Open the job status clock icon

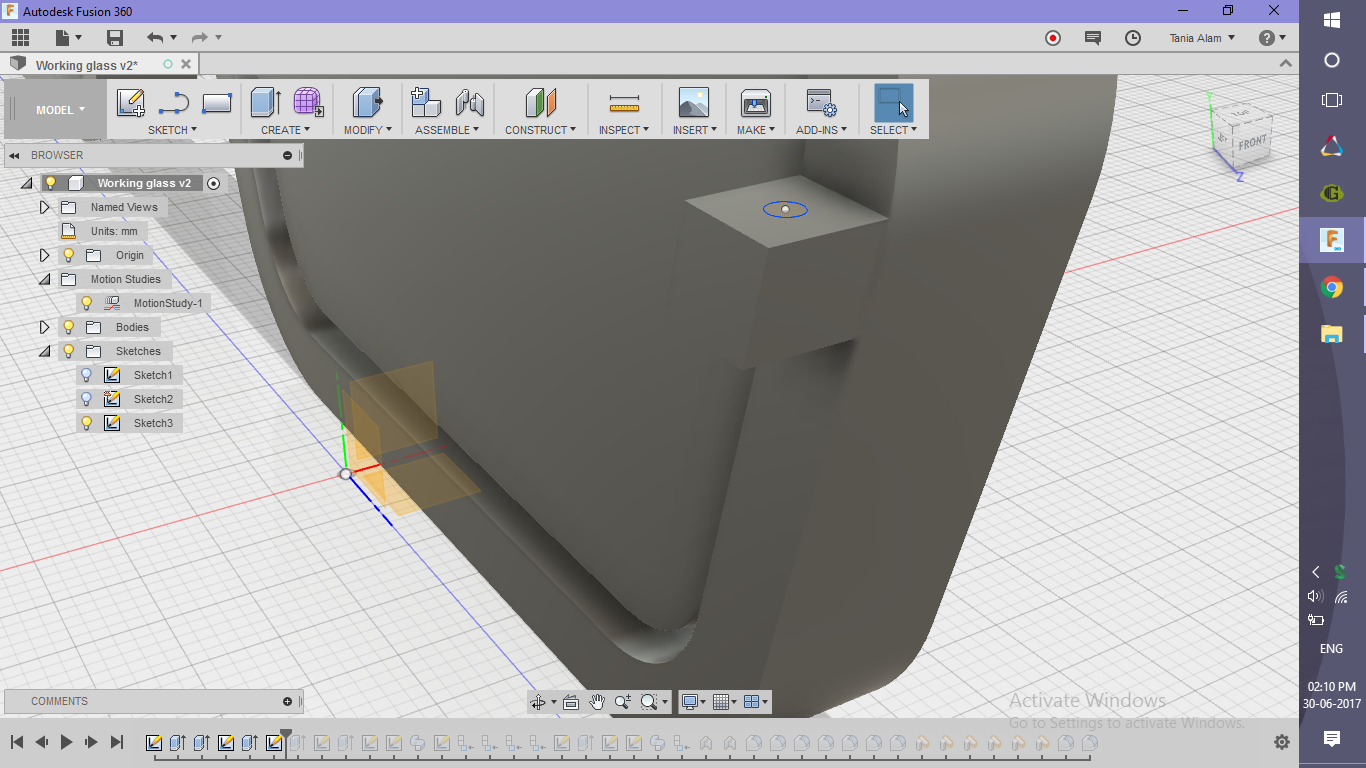[x=1133, y=38]
